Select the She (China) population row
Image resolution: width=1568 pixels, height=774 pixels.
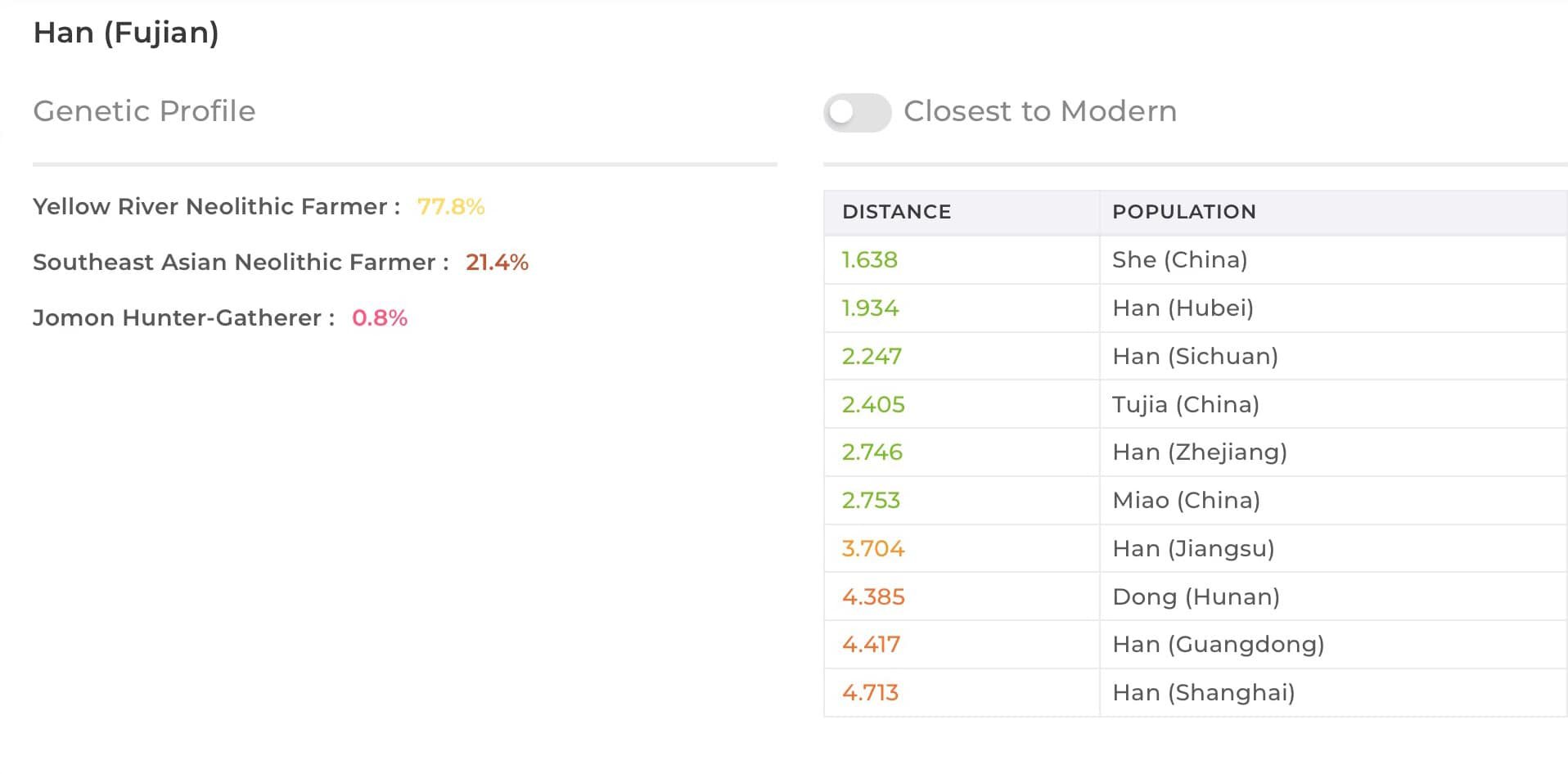(1195, 260)
